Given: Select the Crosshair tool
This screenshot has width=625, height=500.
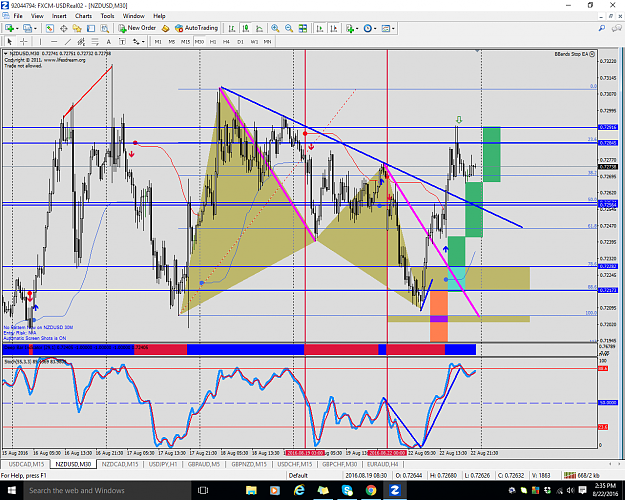Looking at the screenshot, I should pos(24,41).
